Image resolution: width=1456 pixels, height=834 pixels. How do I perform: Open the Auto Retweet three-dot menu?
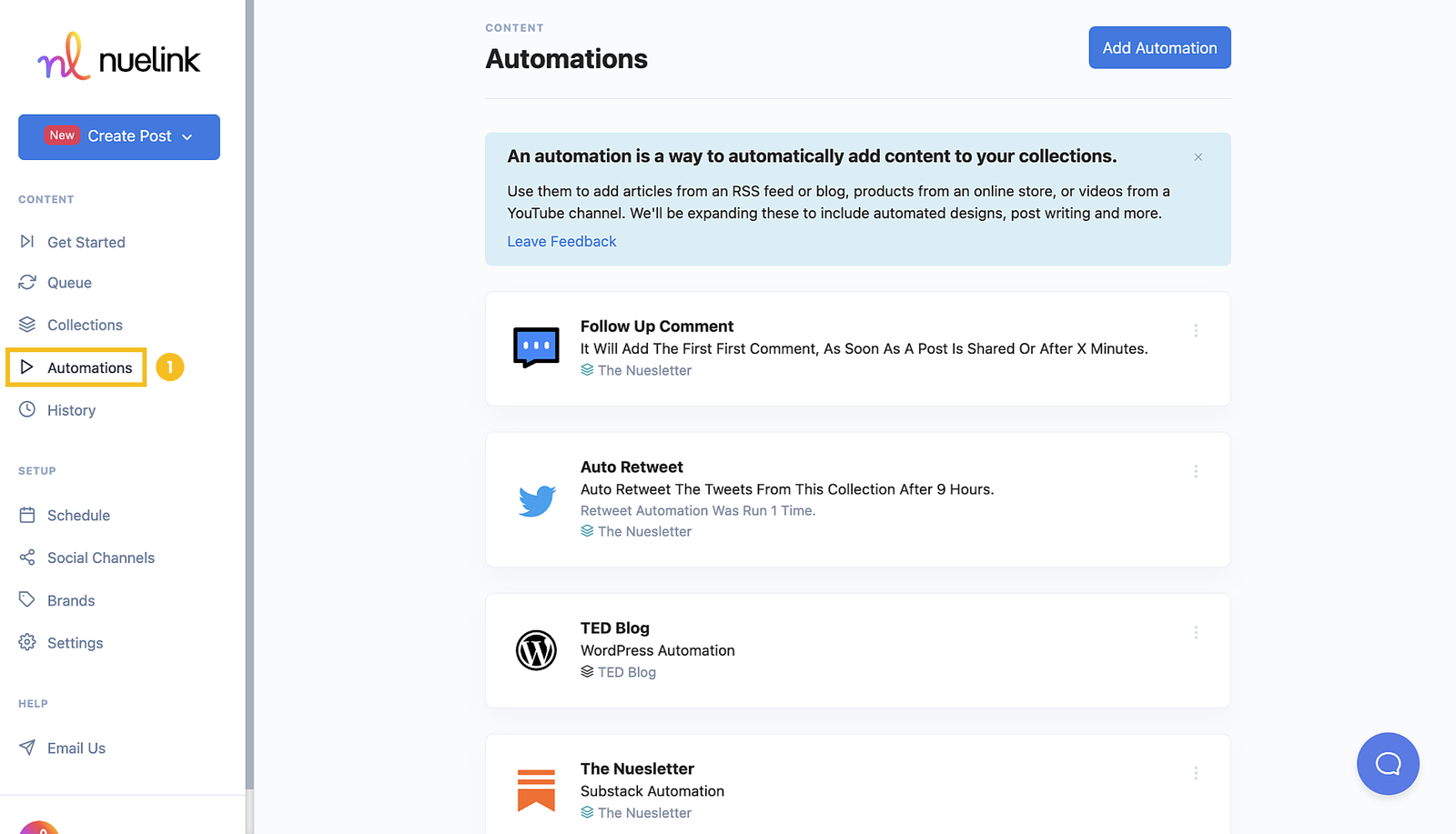pyautogui.click(x=1196, y=471)
